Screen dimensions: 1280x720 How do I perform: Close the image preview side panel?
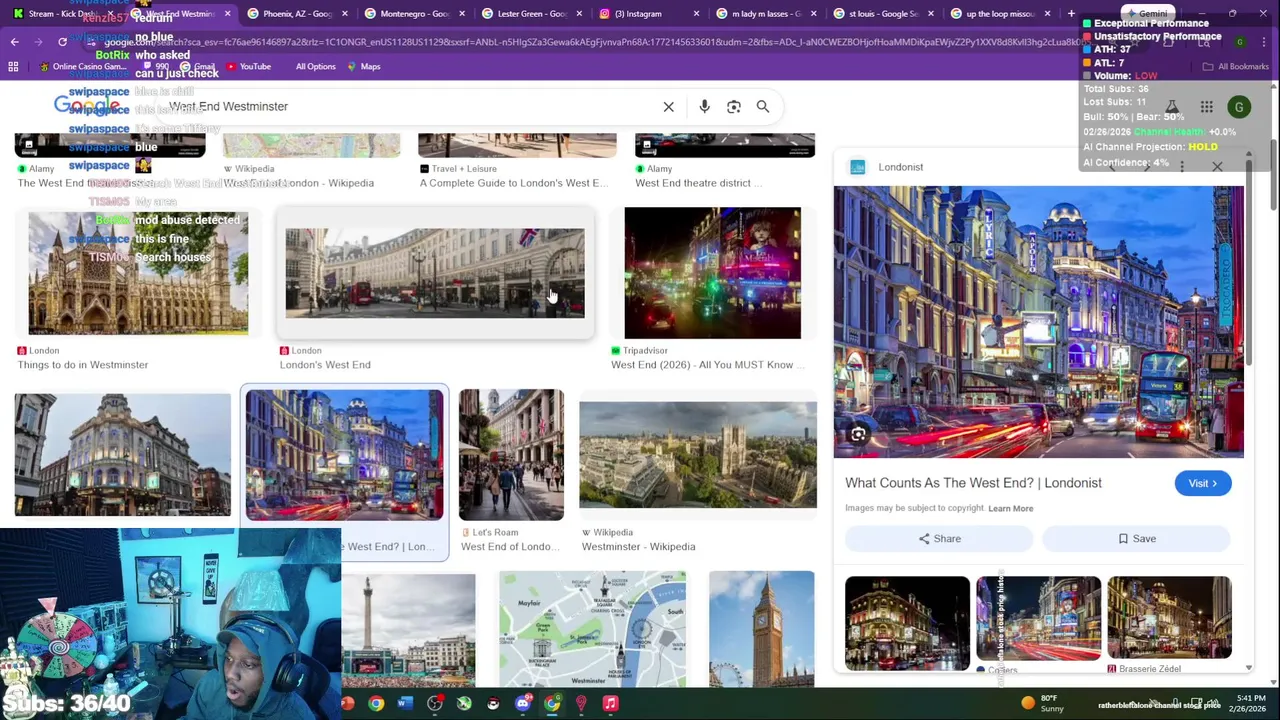pyautogui.click(x=1217, y=167)
